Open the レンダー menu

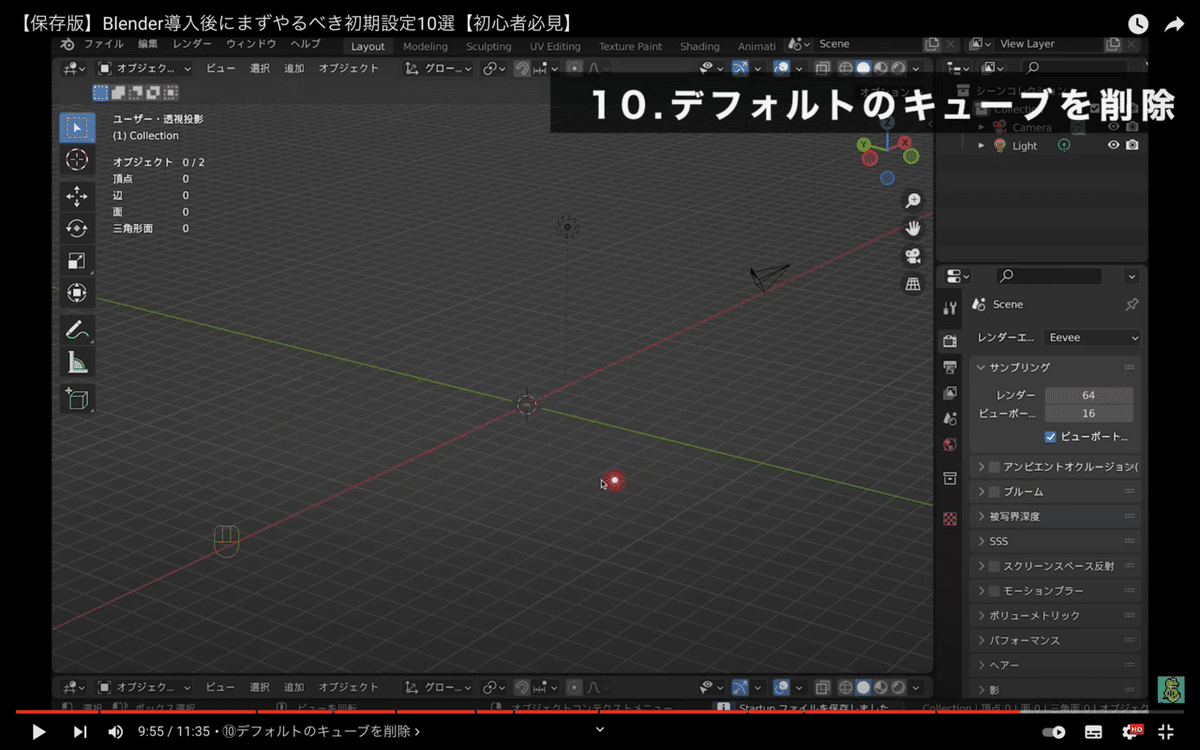tap(192, 45)
